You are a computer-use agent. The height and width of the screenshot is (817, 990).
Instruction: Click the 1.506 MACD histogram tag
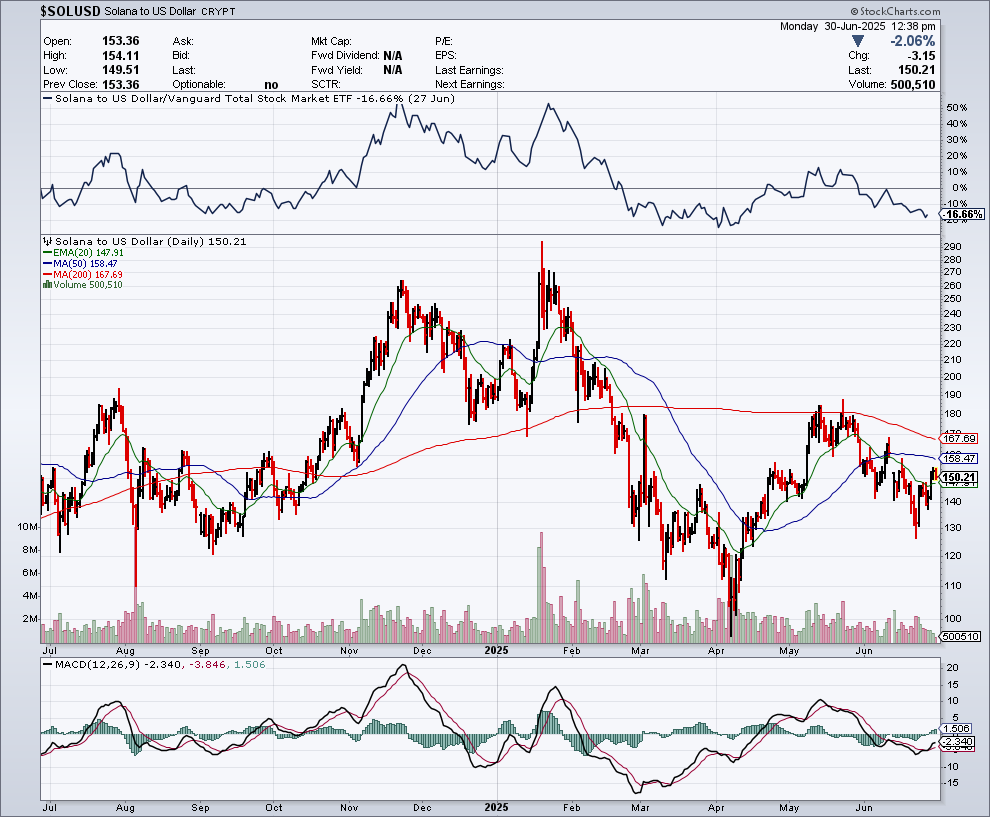pyautogui.click(x=957, y=729)
